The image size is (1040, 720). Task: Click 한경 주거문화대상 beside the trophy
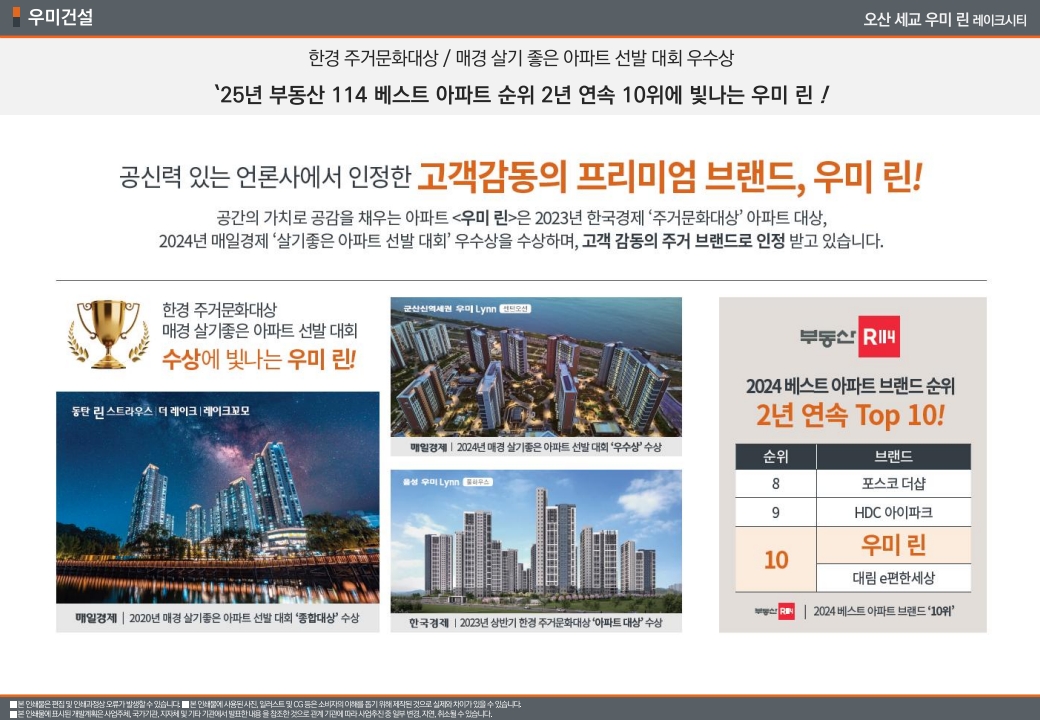click(x=219, y=310)
